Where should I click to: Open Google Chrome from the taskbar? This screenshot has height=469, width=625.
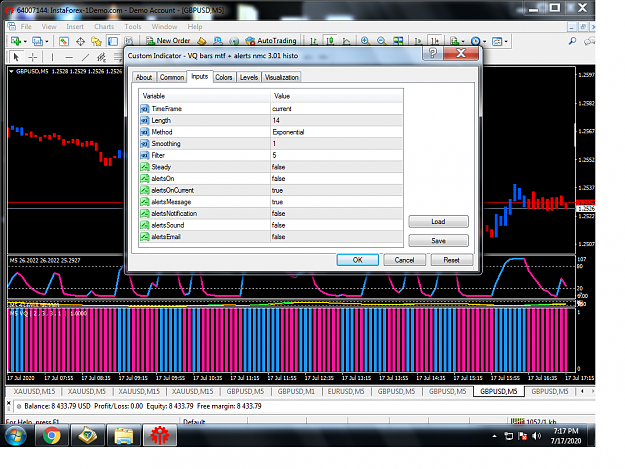click(52, 435)
